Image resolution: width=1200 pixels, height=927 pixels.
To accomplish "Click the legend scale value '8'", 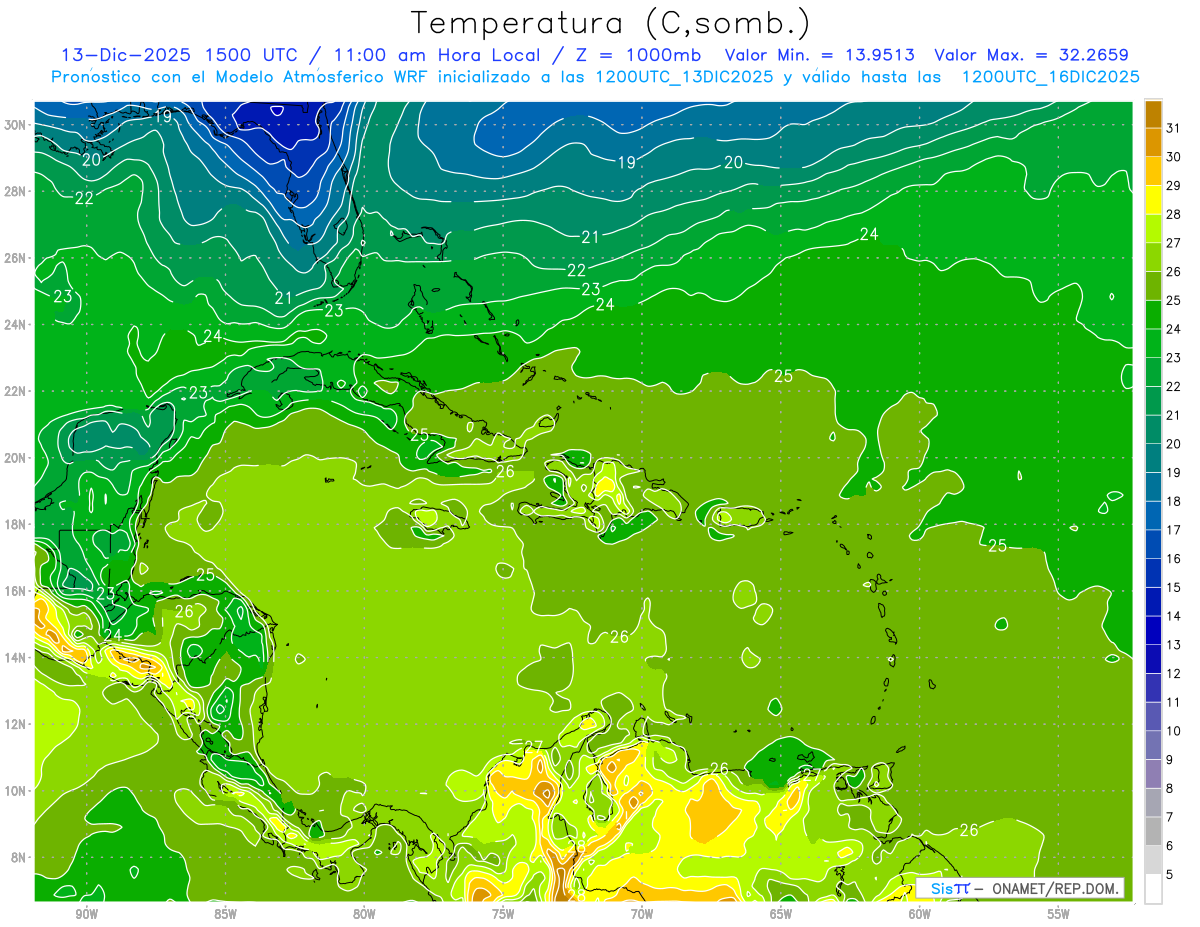I will [1170, 788].
